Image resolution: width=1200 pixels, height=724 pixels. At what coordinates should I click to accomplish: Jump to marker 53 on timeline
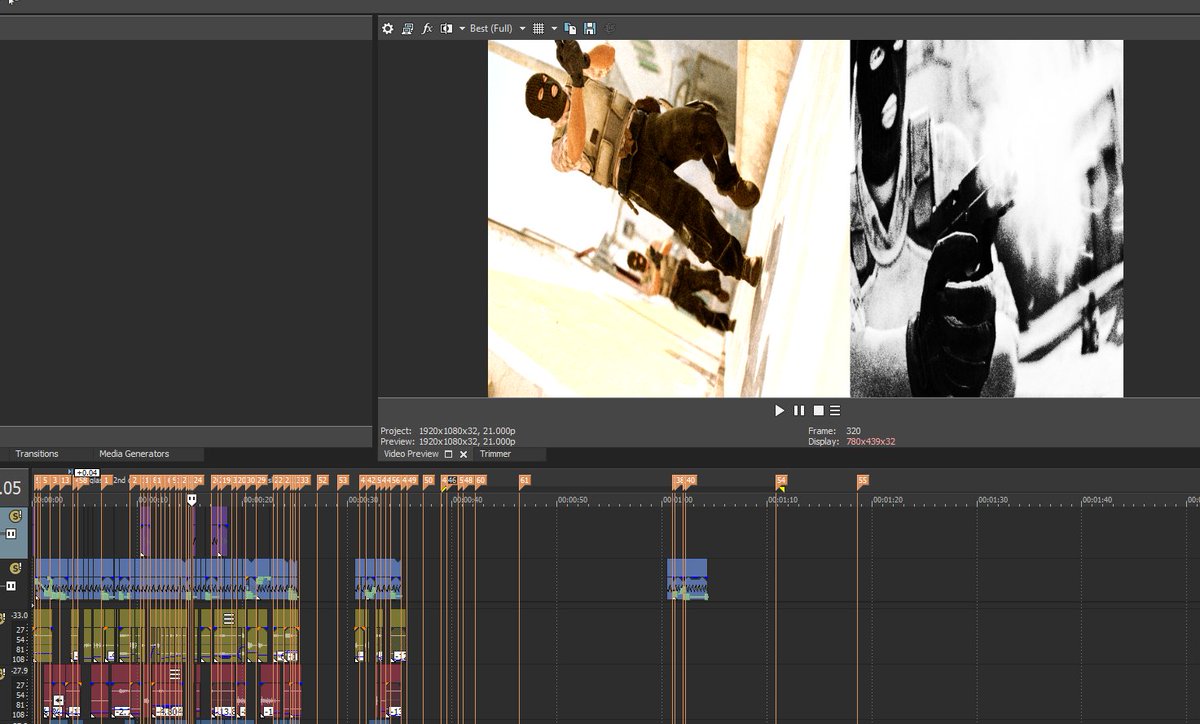pos(342,481)
